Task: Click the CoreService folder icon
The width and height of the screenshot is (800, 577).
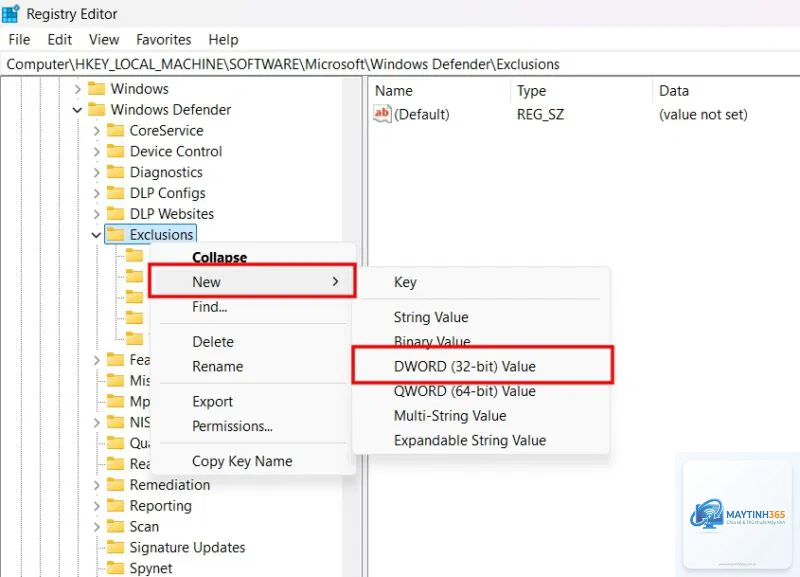Action: [x=115, y=130]
